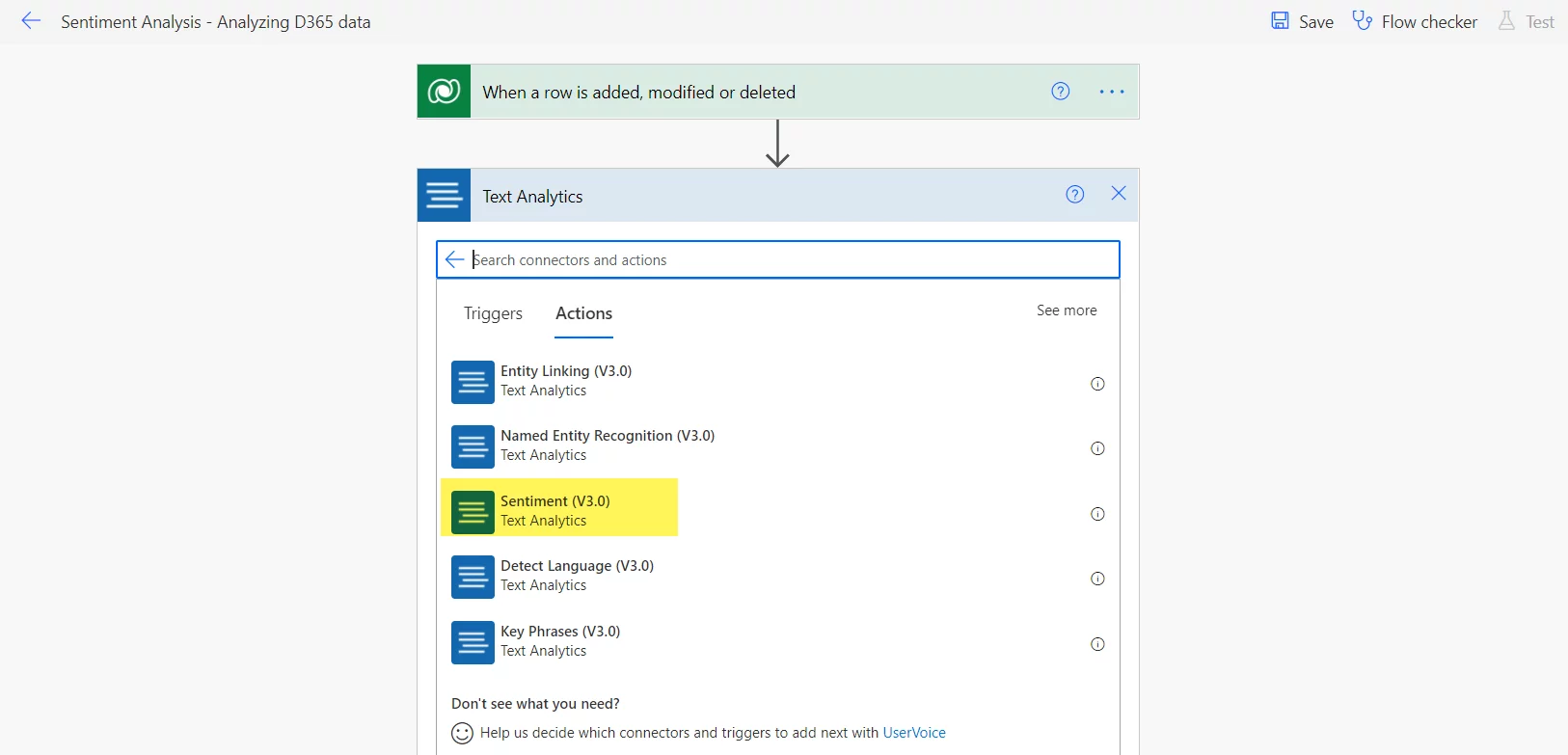Viewport: 1568px width, 755px height.
Task: Open help for Text Analytics card
Action: [x=1075, y=195]
